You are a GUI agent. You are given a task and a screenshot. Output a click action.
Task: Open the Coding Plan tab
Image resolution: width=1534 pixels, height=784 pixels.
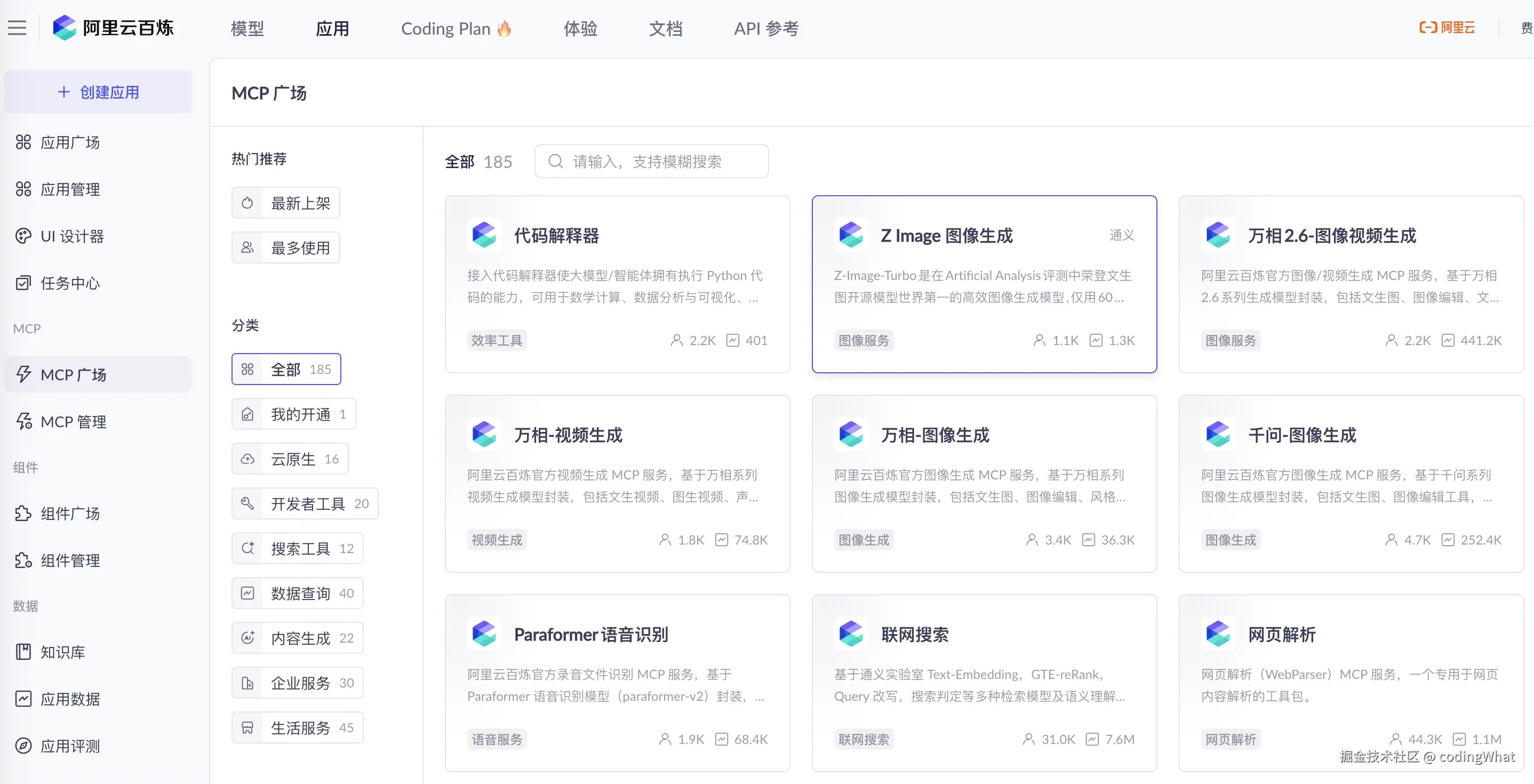[x=456, y=29]
